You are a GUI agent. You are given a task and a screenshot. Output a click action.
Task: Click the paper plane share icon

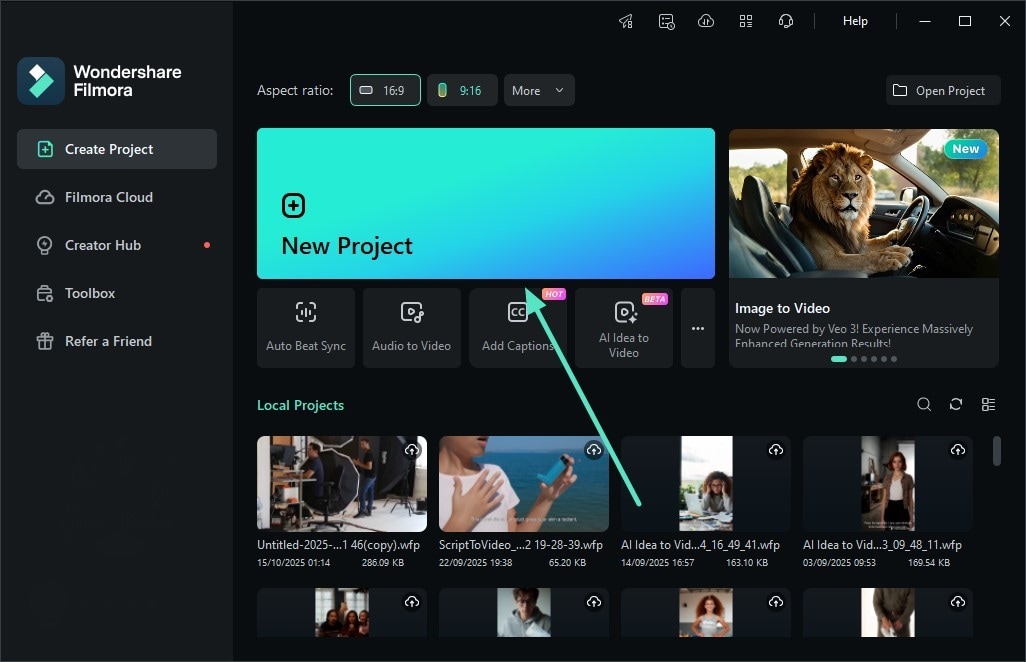(626, 20)
